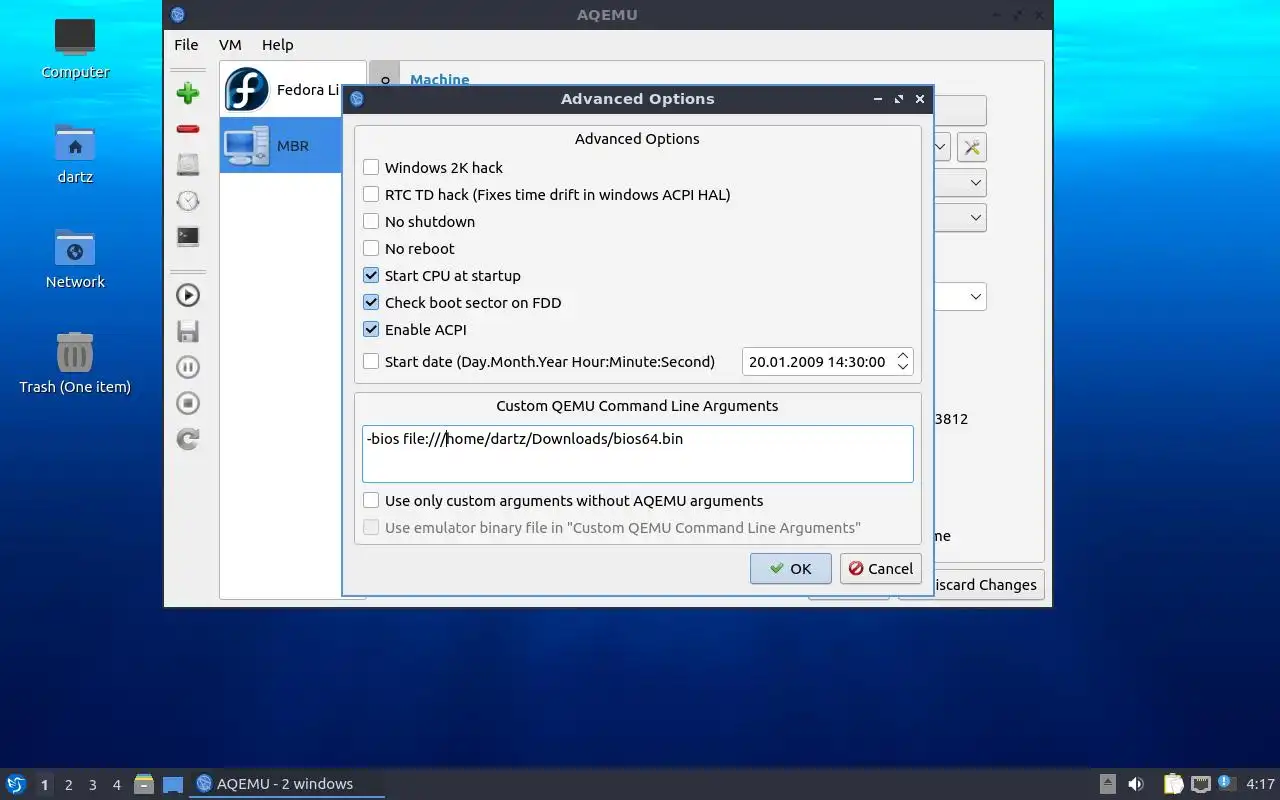Open the Trash desktop icon
Screen dimensions: 1280x800
(75, 363)
